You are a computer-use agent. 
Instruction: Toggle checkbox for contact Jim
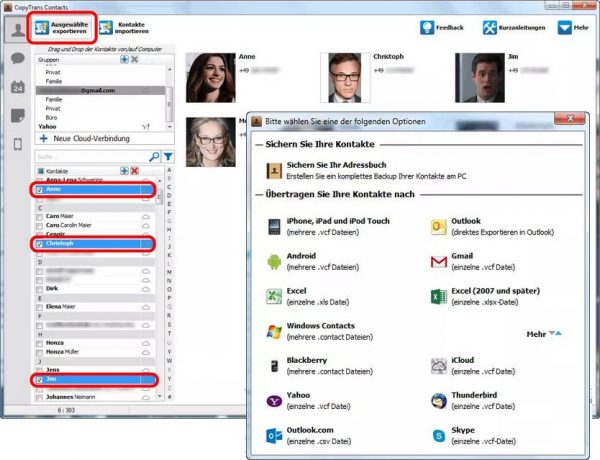coord(39,380)
